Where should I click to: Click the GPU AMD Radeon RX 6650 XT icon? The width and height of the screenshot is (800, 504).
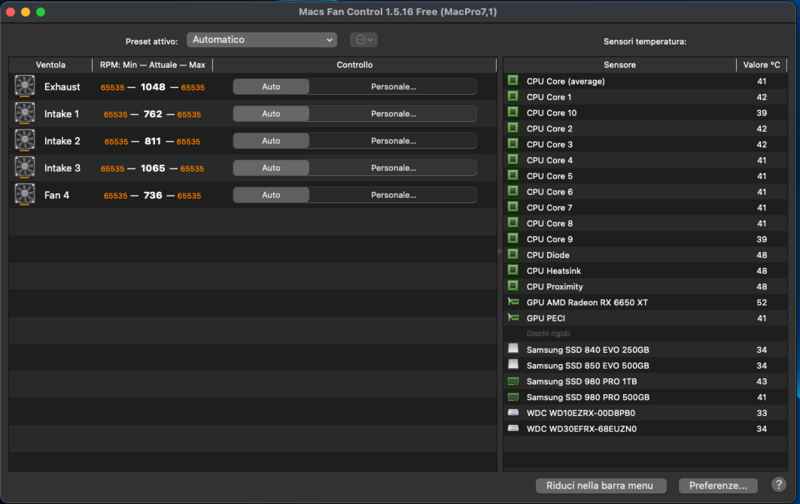coord(513,302)
